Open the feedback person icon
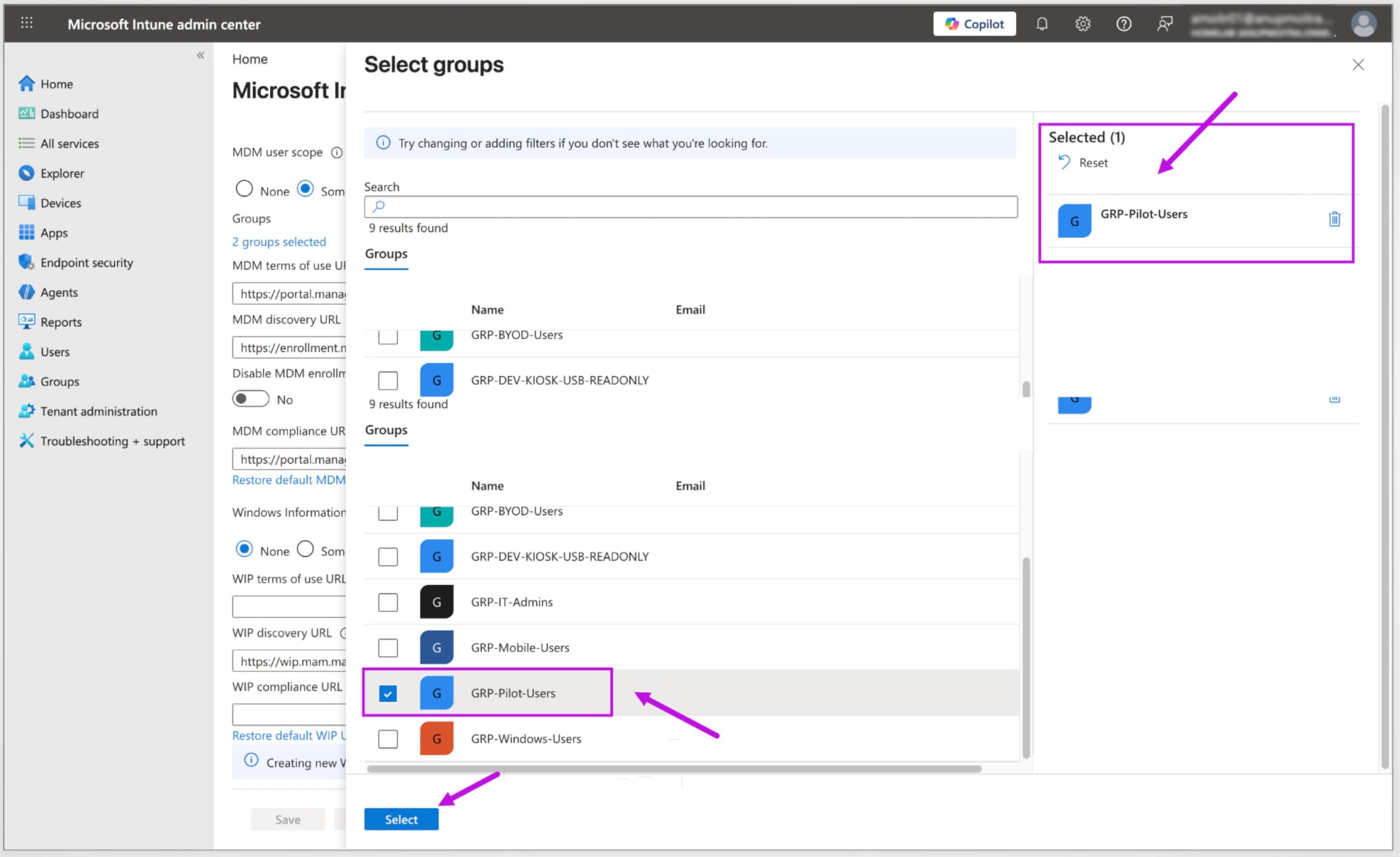The image size is (1400, 857). pos(1164,24)
